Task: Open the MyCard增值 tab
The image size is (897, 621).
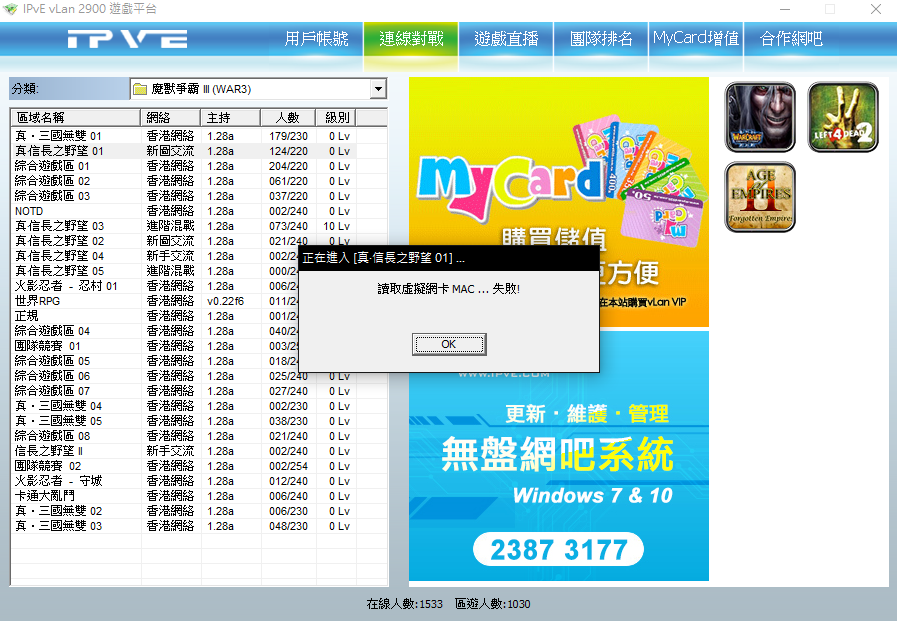Action: pos(696,39)
